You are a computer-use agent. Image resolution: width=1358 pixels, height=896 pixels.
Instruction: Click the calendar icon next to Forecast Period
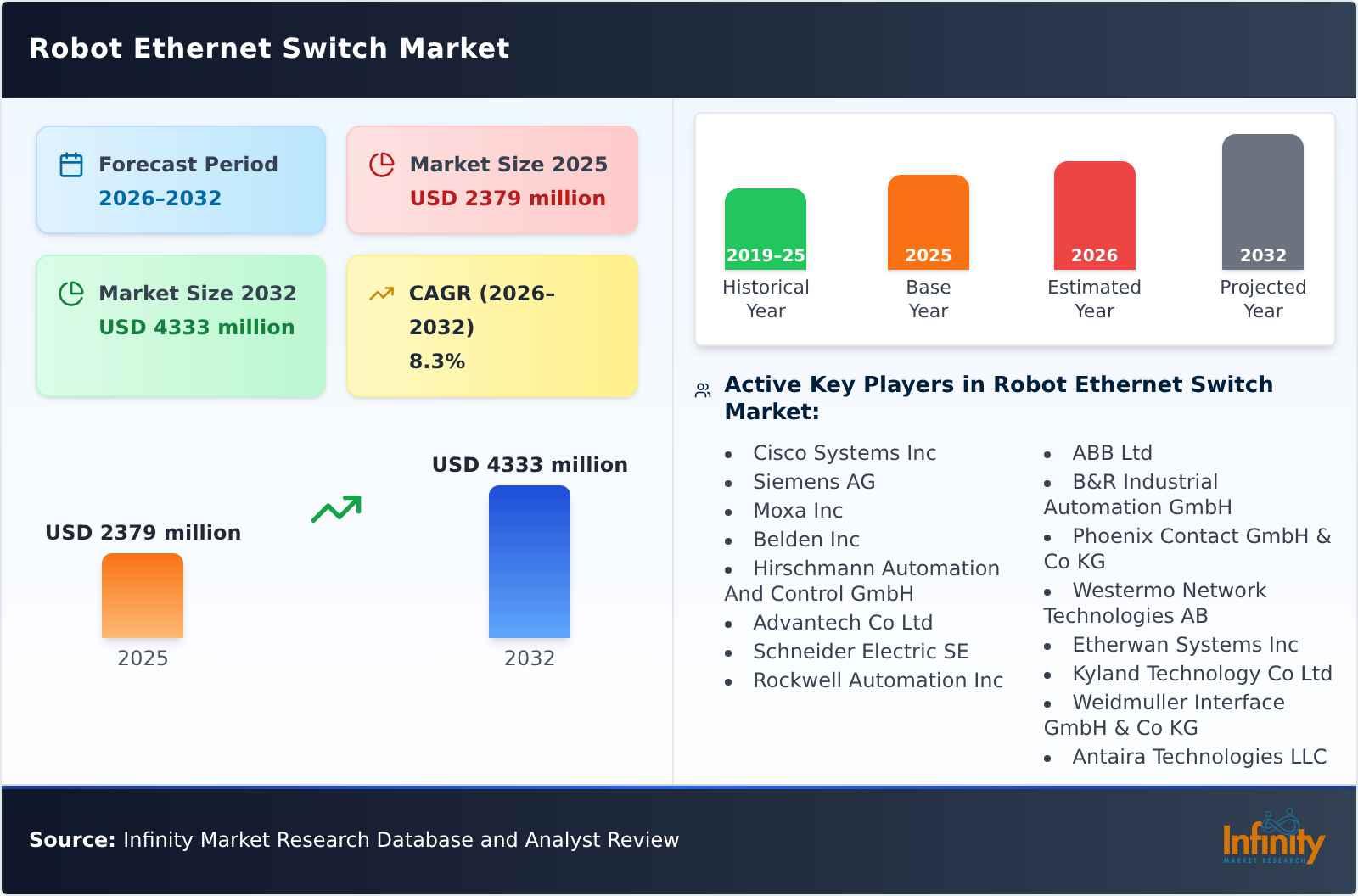click(x=72, y=164)
